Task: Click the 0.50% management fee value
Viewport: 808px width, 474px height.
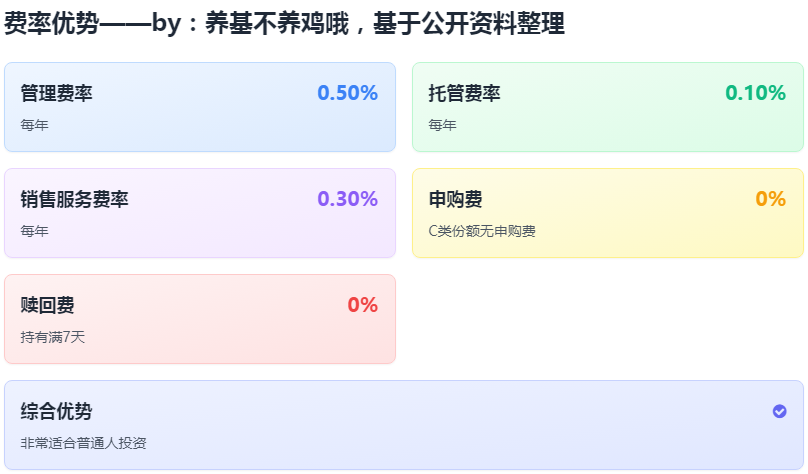Action: [347, 93]
